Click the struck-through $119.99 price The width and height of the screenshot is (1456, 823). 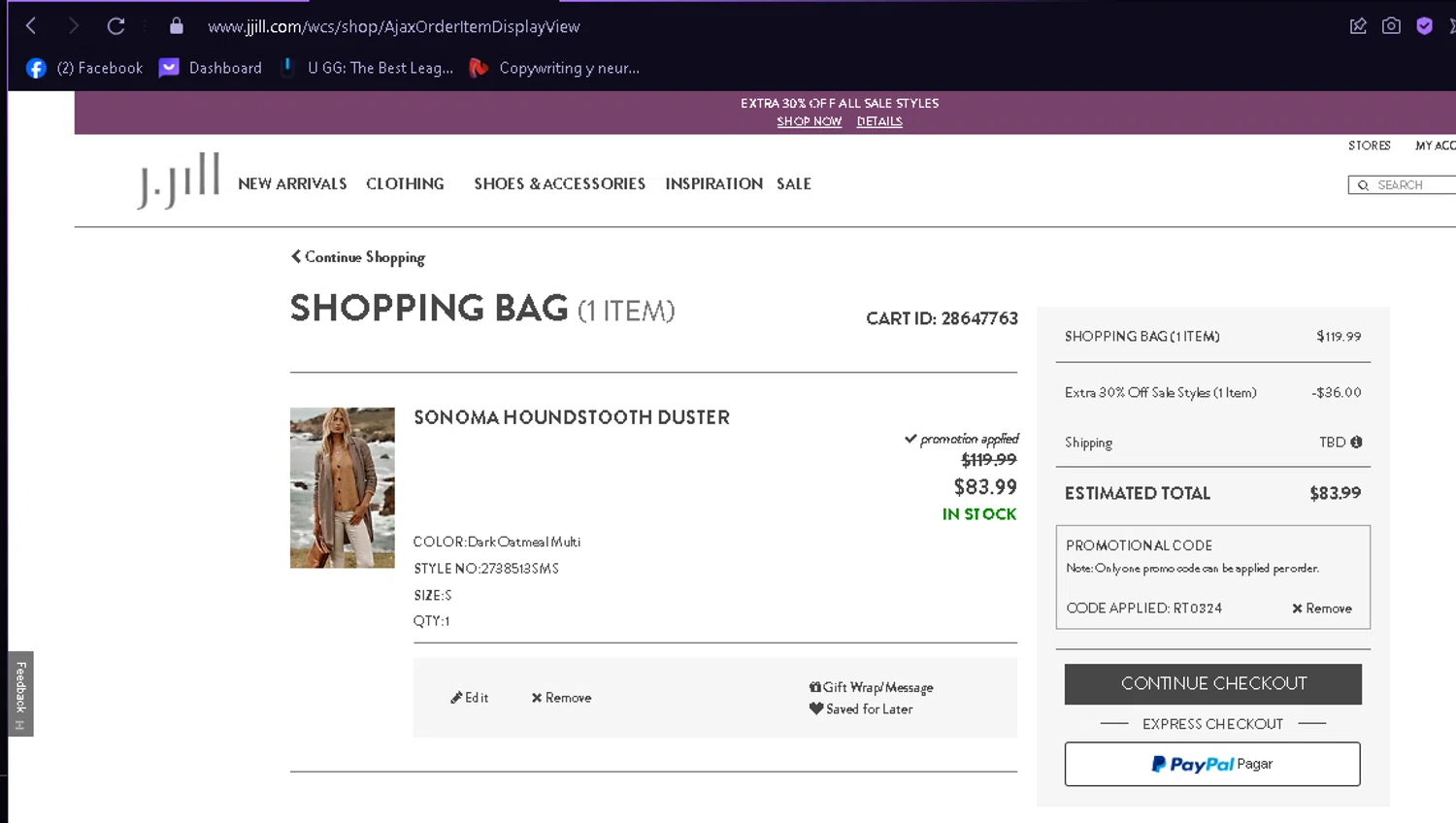(989, 460)
